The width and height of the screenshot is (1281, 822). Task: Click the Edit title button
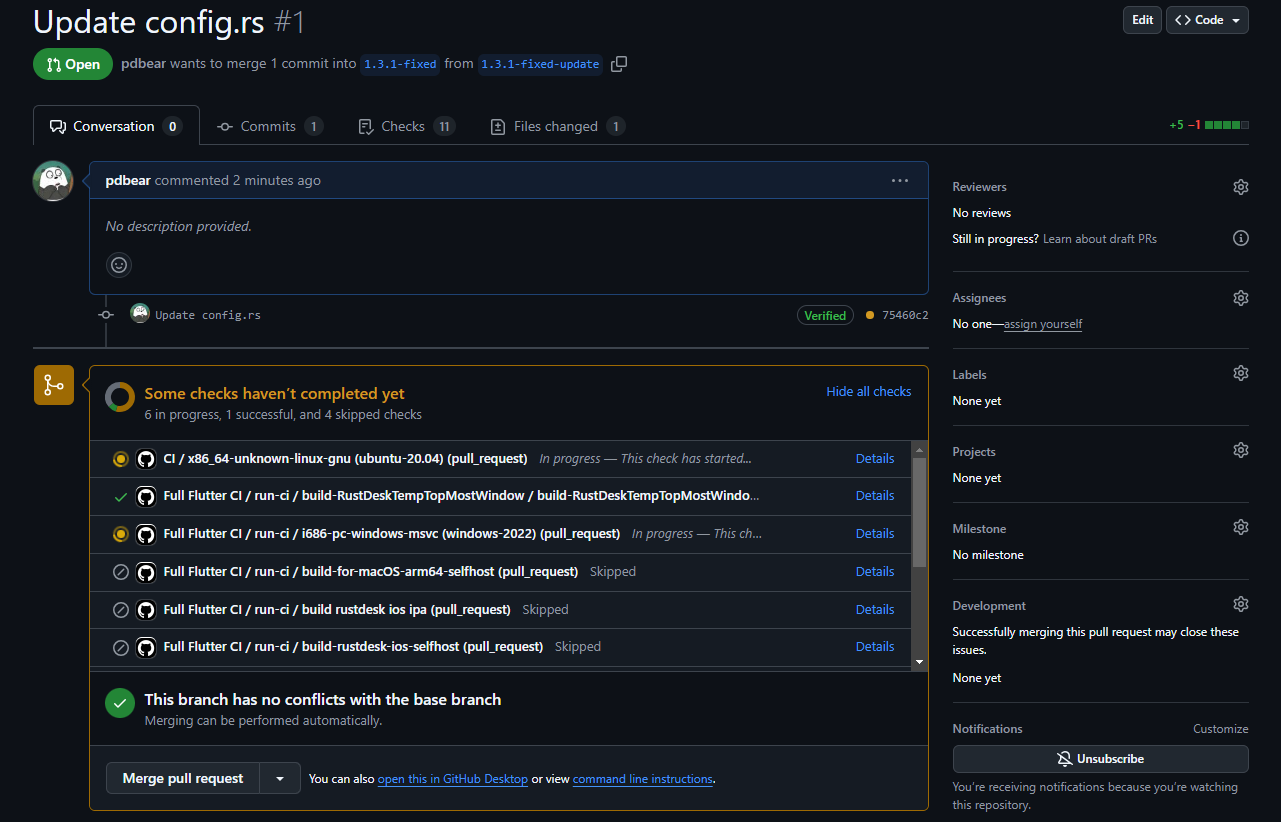click(1142, 20)
